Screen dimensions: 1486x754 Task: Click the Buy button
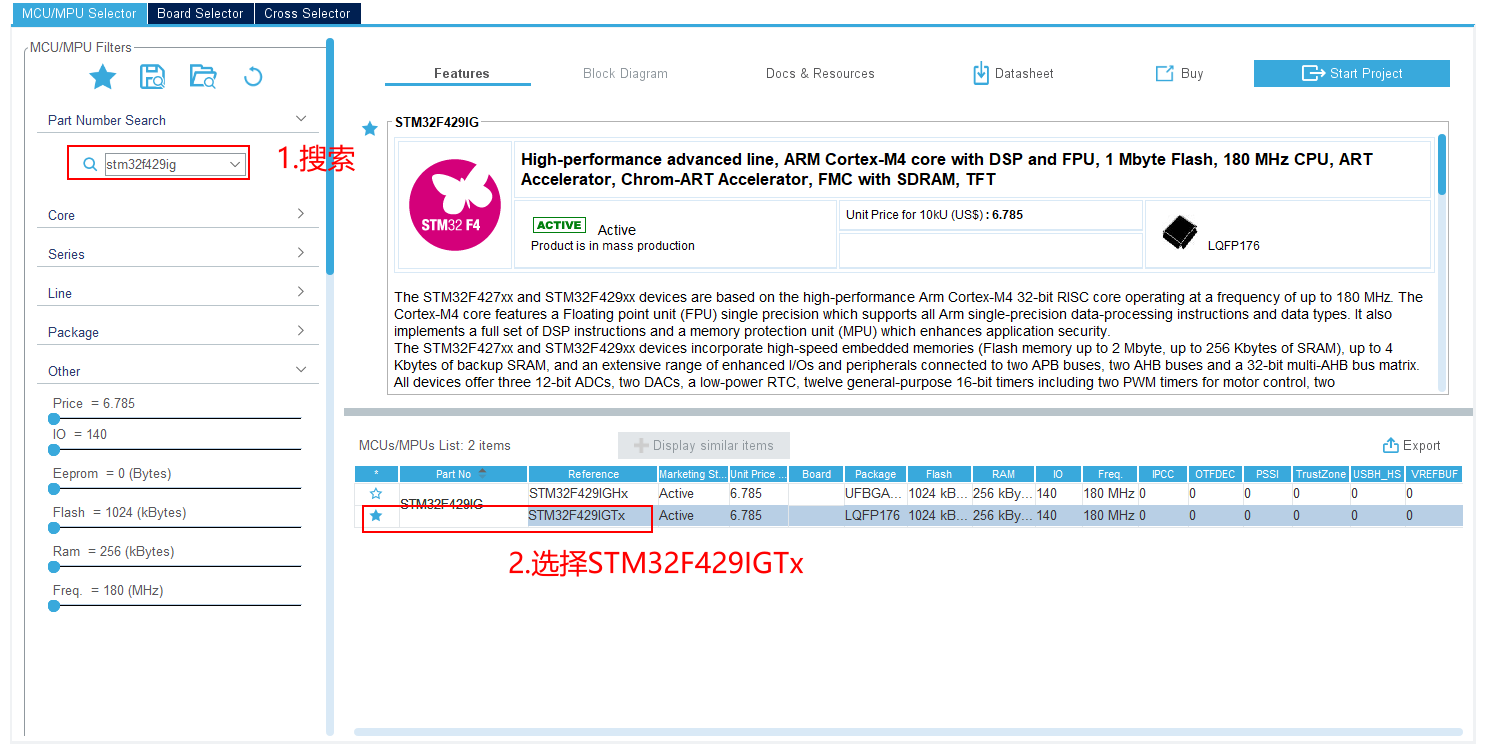(1179, 73)
